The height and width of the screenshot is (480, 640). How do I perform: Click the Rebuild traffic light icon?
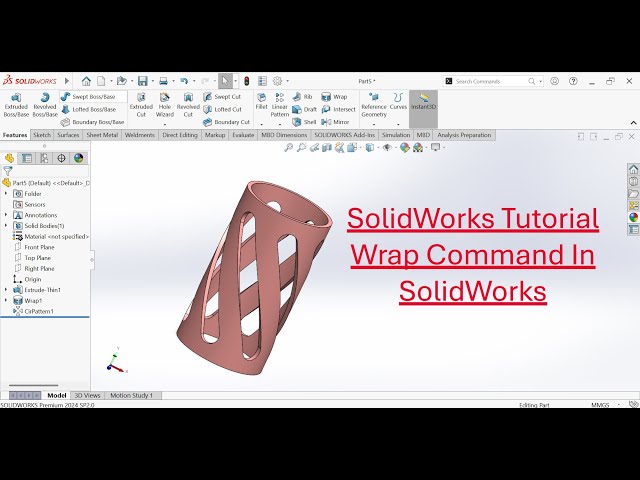point(246,81)
